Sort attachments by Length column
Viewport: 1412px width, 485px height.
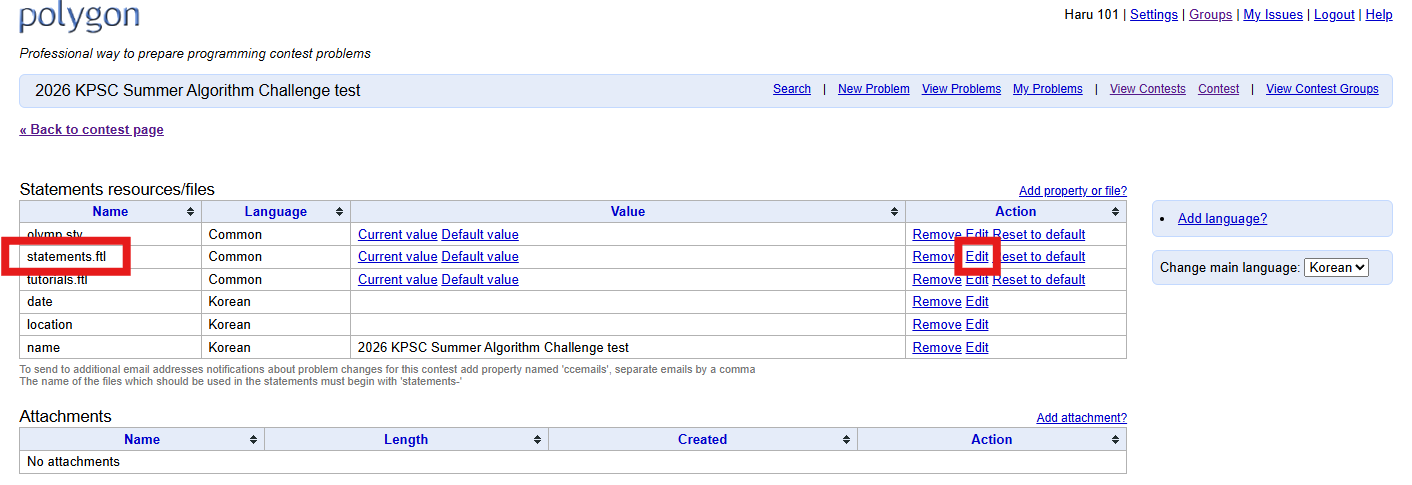click(x=406, y=440)
